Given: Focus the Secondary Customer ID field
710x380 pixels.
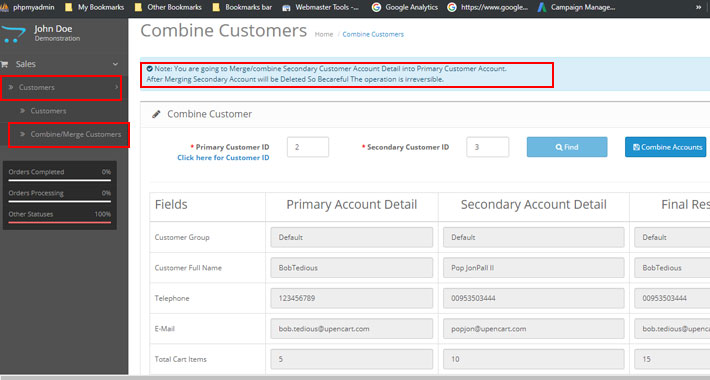Looking at the screenshot, I should [488, 147].
